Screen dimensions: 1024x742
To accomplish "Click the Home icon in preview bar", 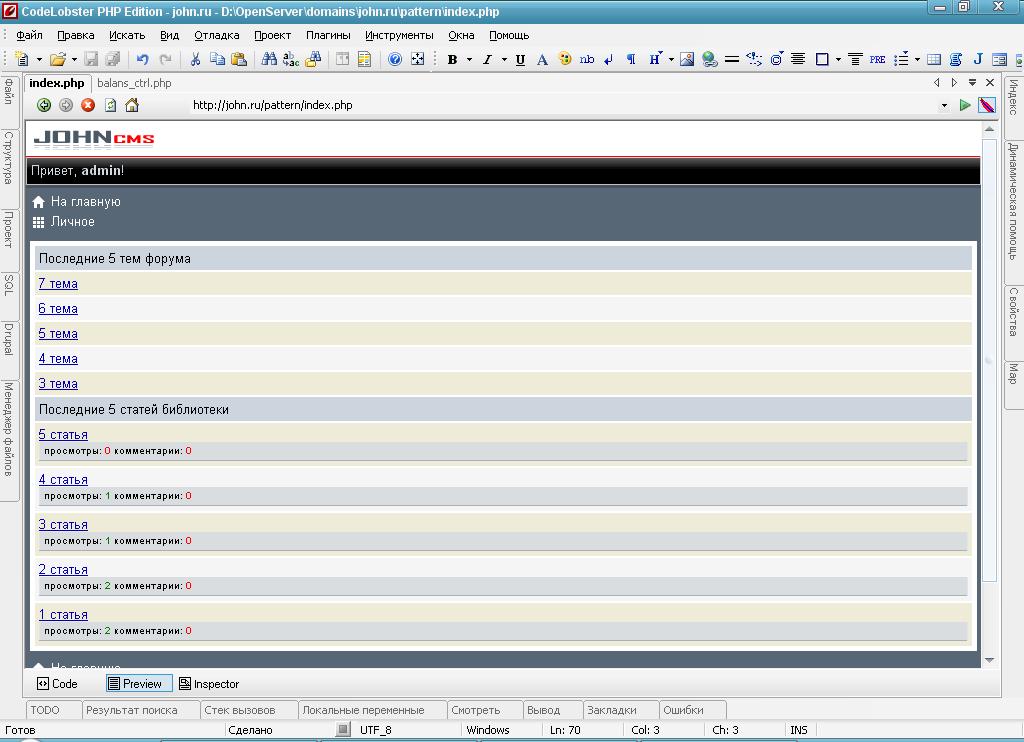I will click(x=132, y=105).
